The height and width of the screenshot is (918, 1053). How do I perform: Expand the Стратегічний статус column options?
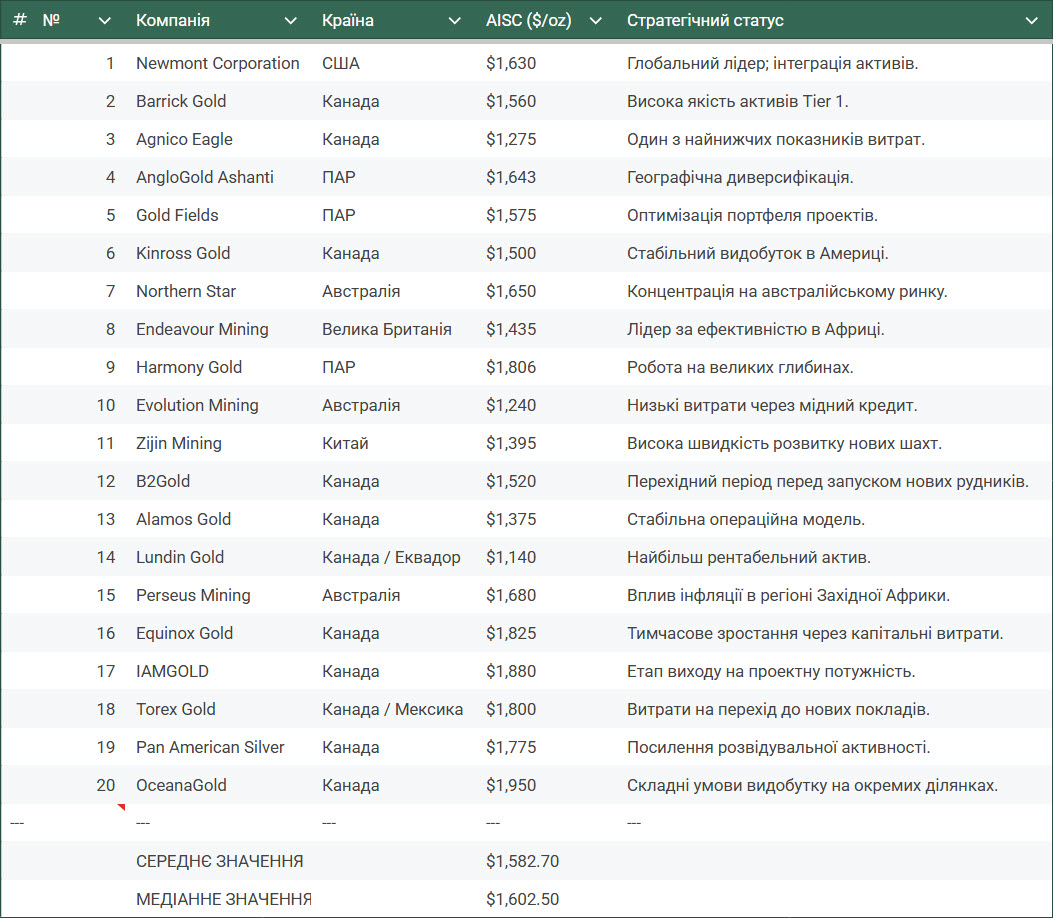[1032, 21]
